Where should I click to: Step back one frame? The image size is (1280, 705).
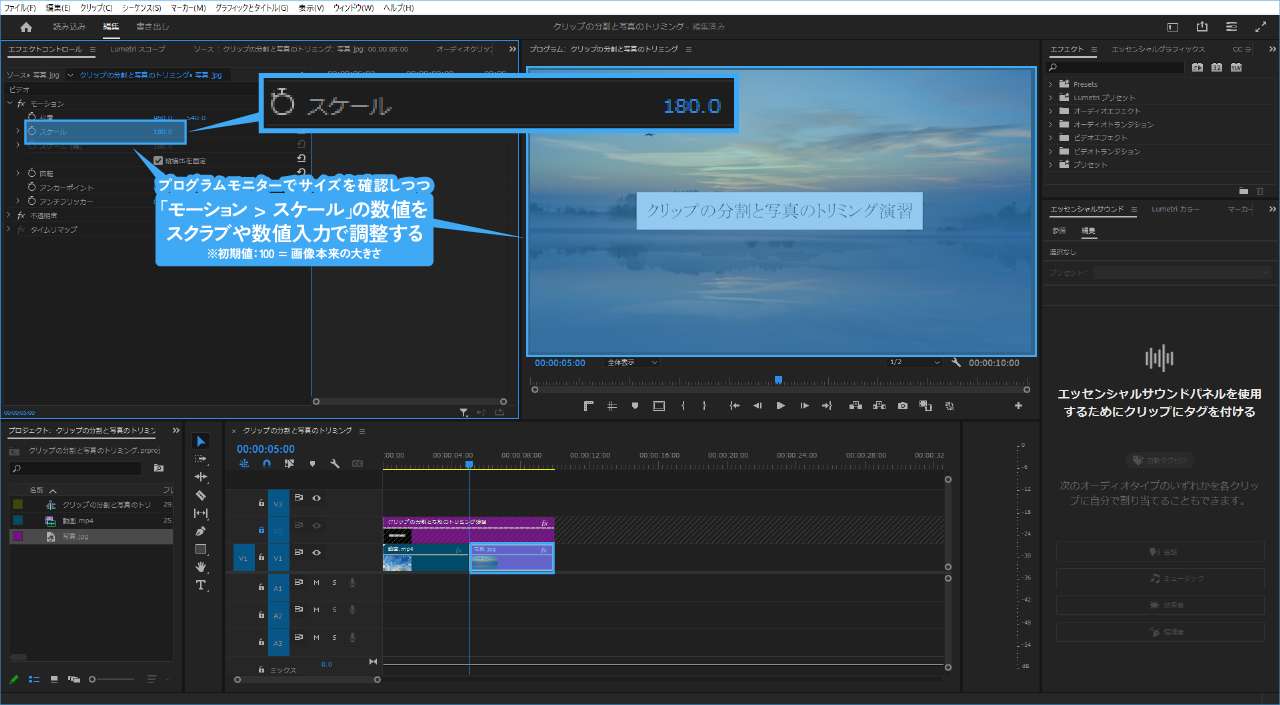[757, 406]
